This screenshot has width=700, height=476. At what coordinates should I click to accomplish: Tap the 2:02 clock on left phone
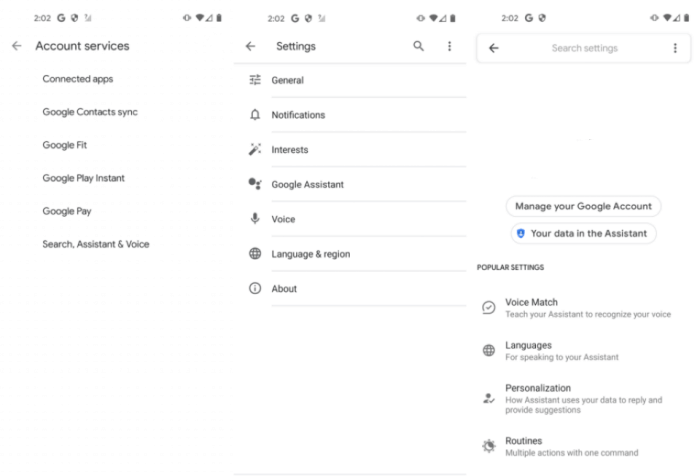42,18
